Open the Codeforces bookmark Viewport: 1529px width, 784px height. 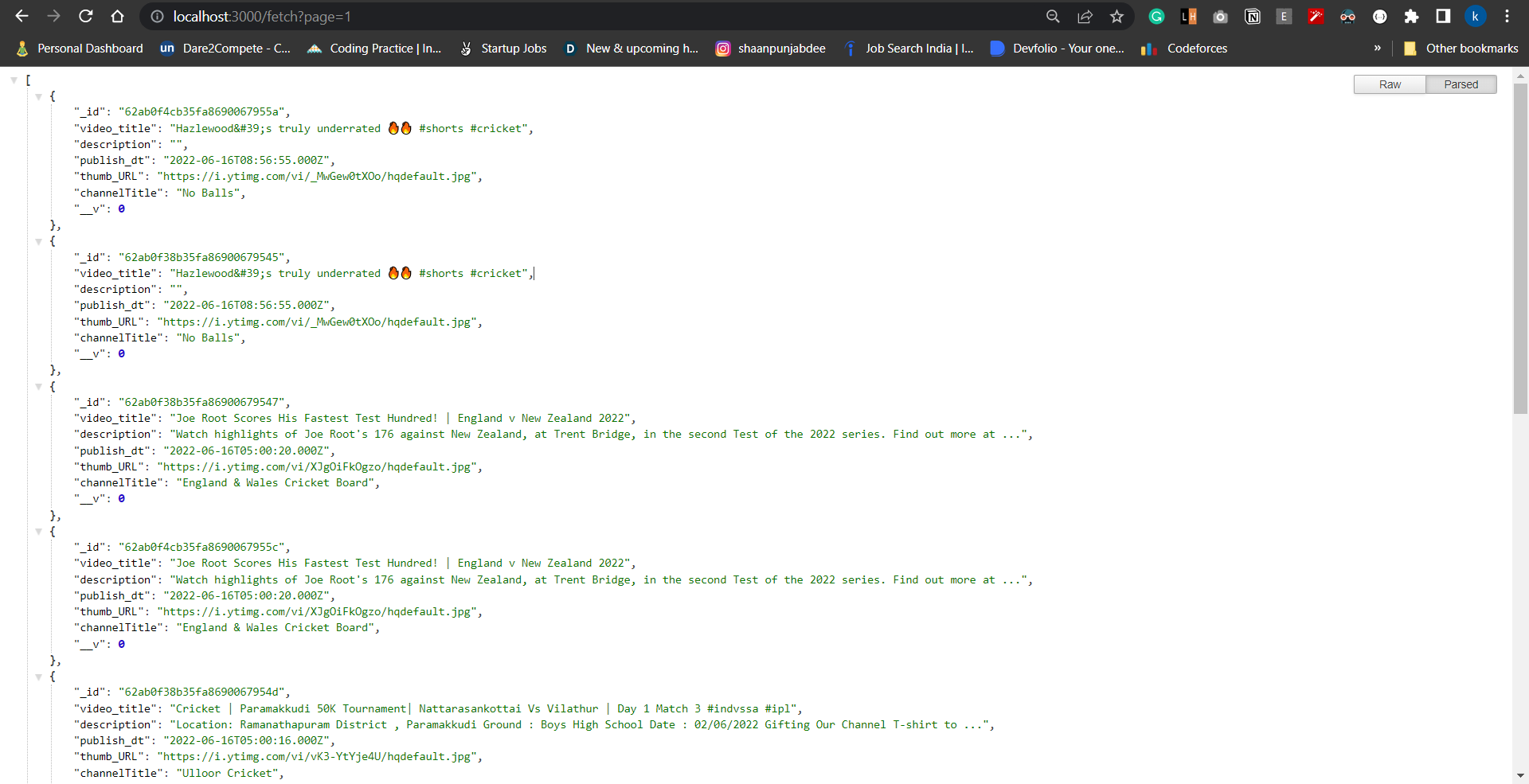[x=1184, y=49]
